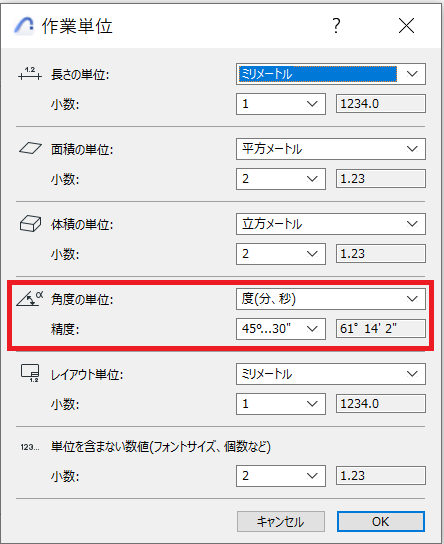Viewport: 444px width, 544px height.
Task: Open area decimals dropdown showing 2
Action: [281, 179]
